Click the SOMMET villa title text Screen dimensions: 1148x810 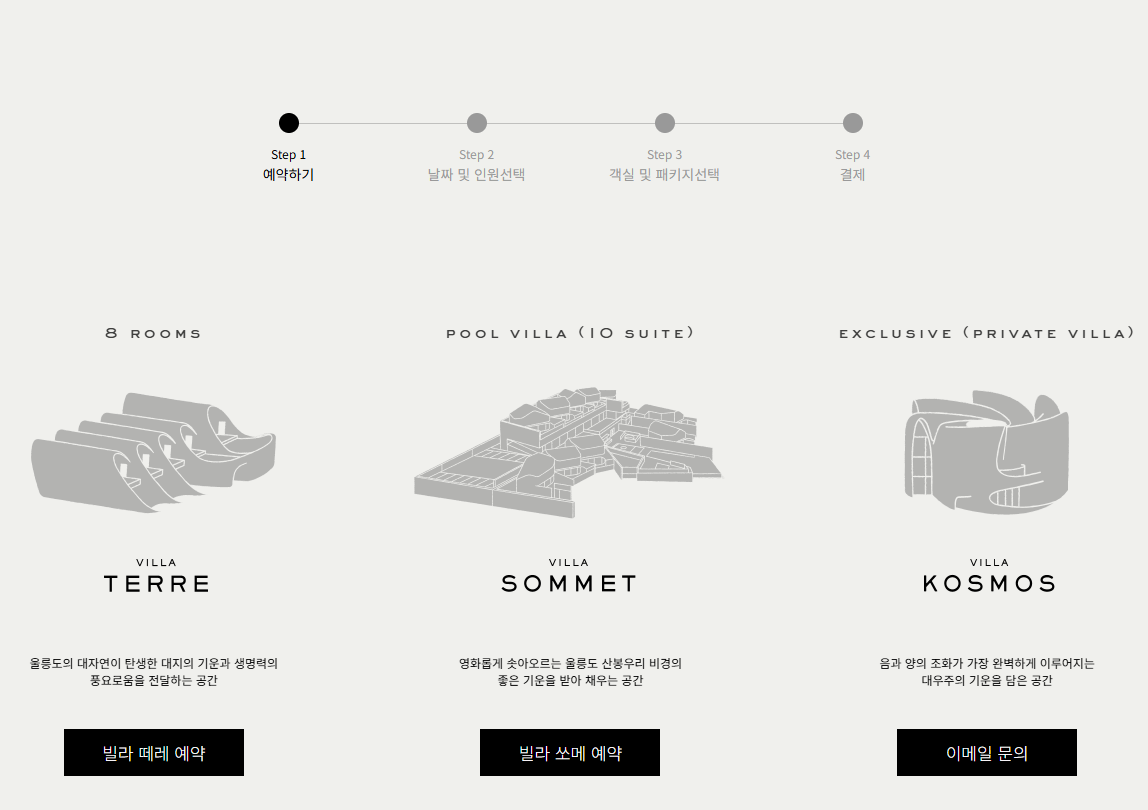coord(569,584)
